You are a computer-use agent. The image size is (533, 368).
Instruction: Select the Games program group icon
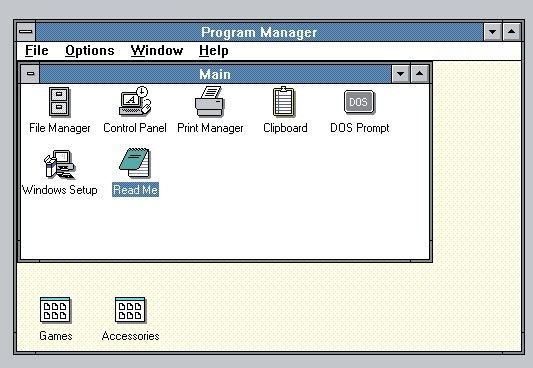55,310
